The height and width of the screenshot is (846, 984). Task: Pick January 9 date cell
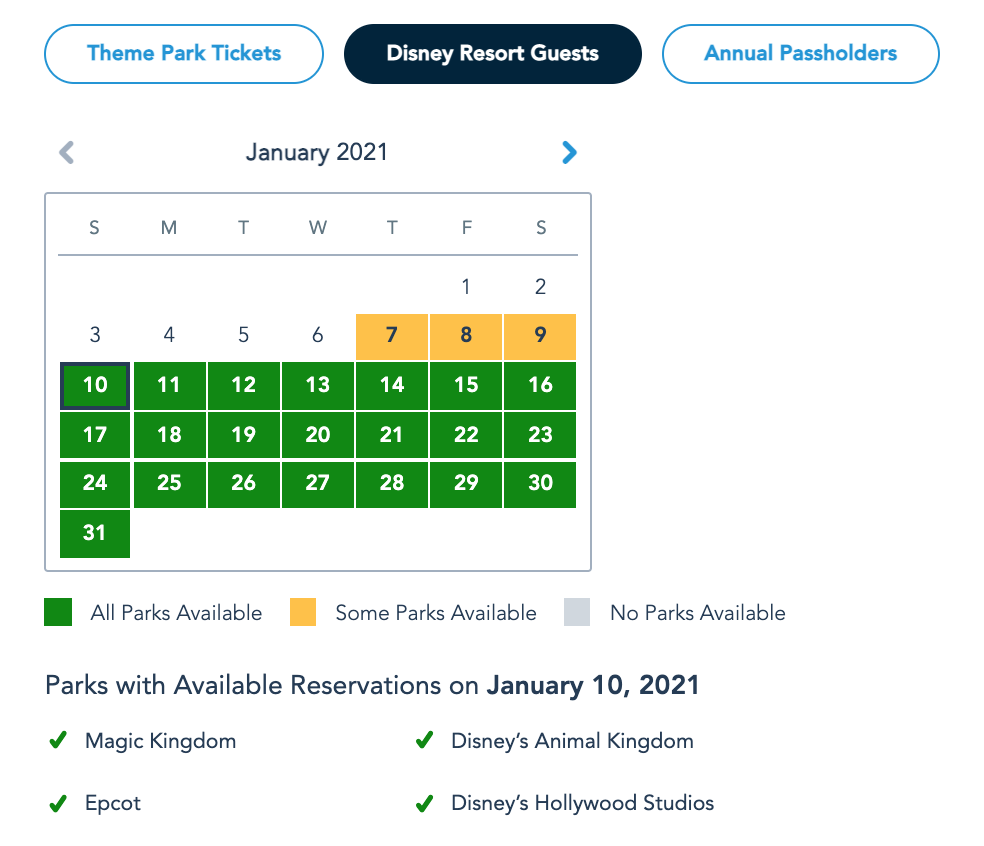point(540,336)
